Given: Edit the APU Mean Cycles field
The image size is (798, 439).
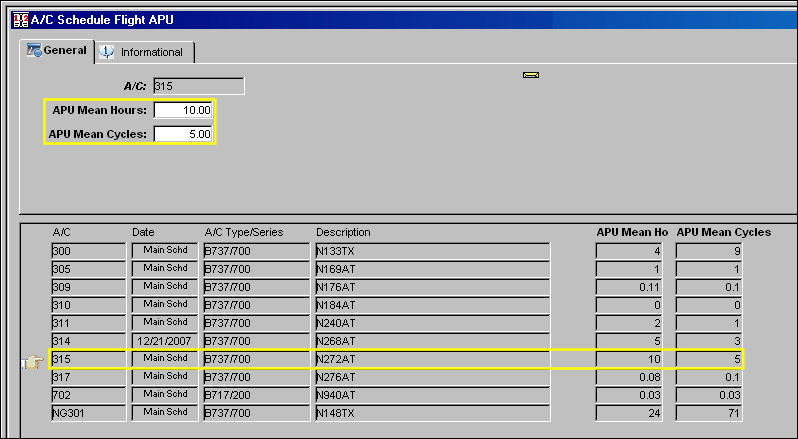Looking at the screenshot, I should point(183,134).
